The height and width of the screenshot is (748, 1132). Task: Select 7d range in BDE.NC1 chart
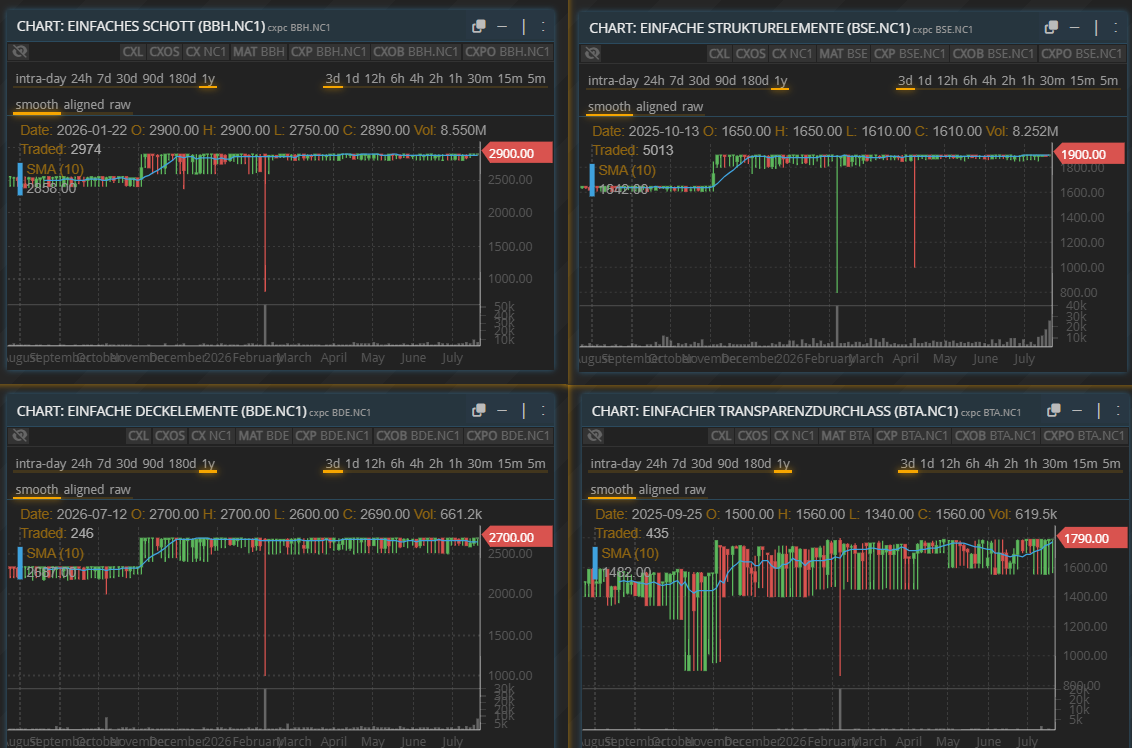pos(104,464)
